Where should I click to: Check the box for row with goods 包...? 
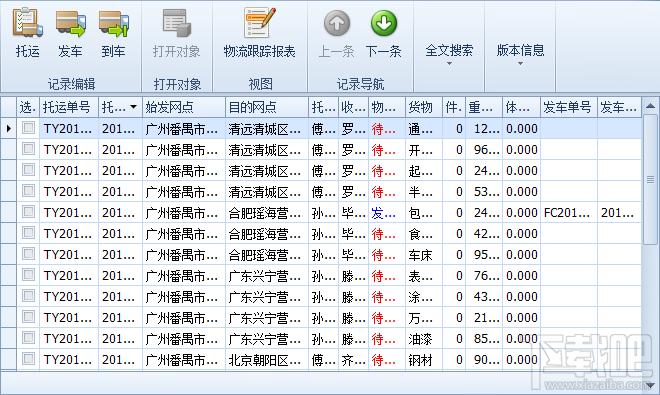point(29,212)
